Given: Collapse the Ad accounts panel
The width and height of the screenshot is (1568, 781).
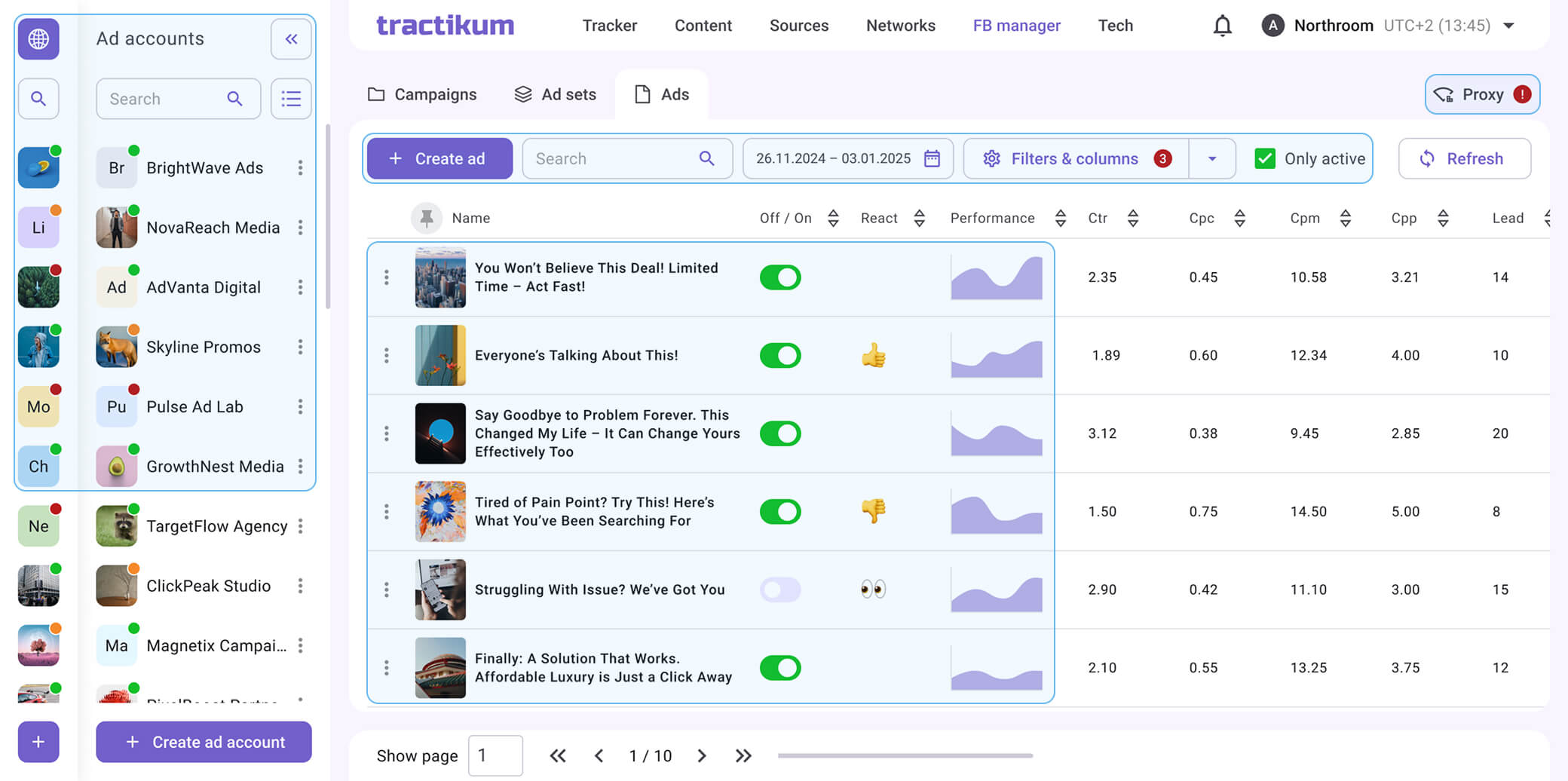Looking at the screenshot, I should (291, 39).
